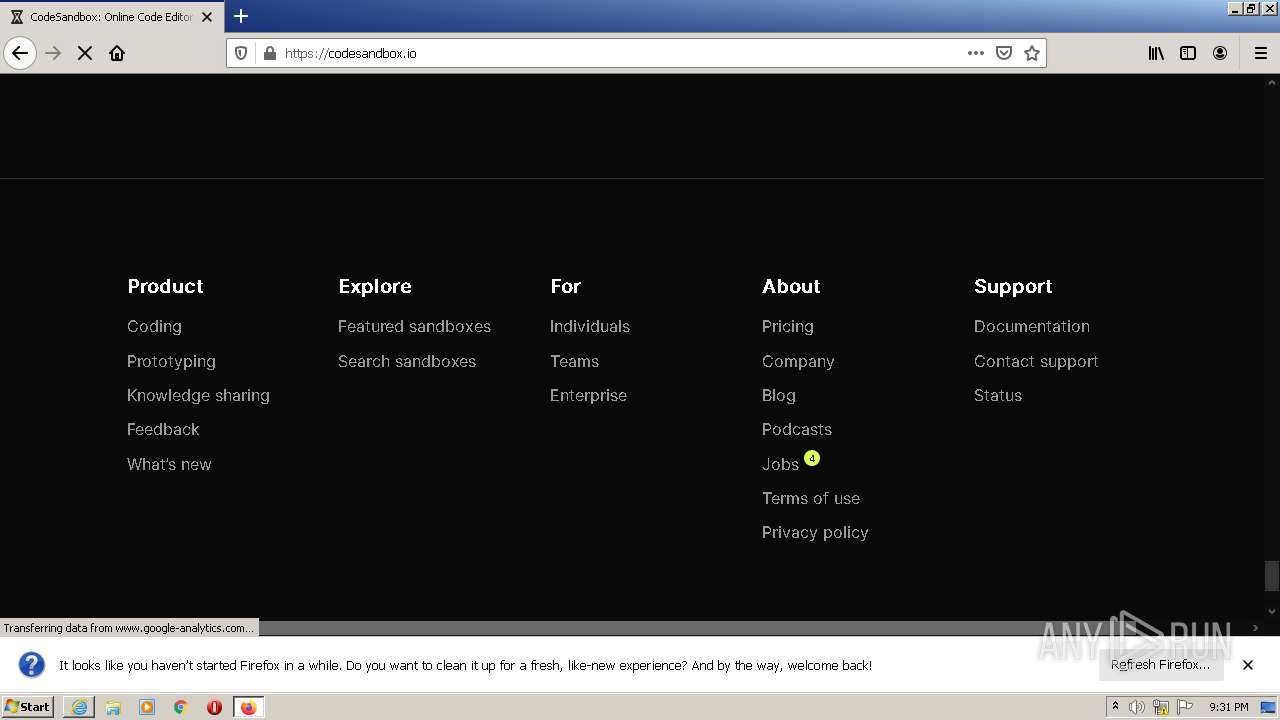Check the Status page link
Screen dimensions: 1280x720
(998, 395)
